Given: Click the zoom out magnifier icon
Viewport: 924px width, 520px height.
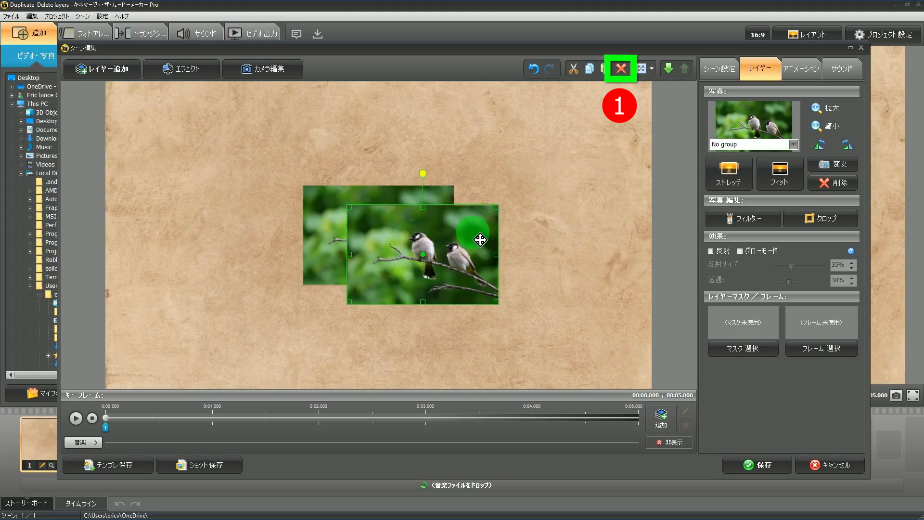Looking at the screenshot, I should click(817, 126).
